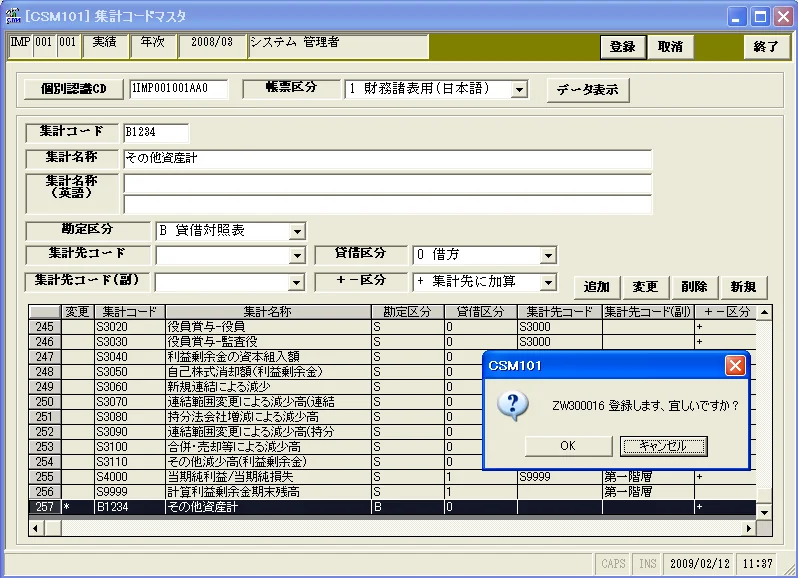Image resolution: width=798 pixels, height=578 pixels.
Task: Click the 取消 button
Action: pyautogui.click(x=670, y=47)
